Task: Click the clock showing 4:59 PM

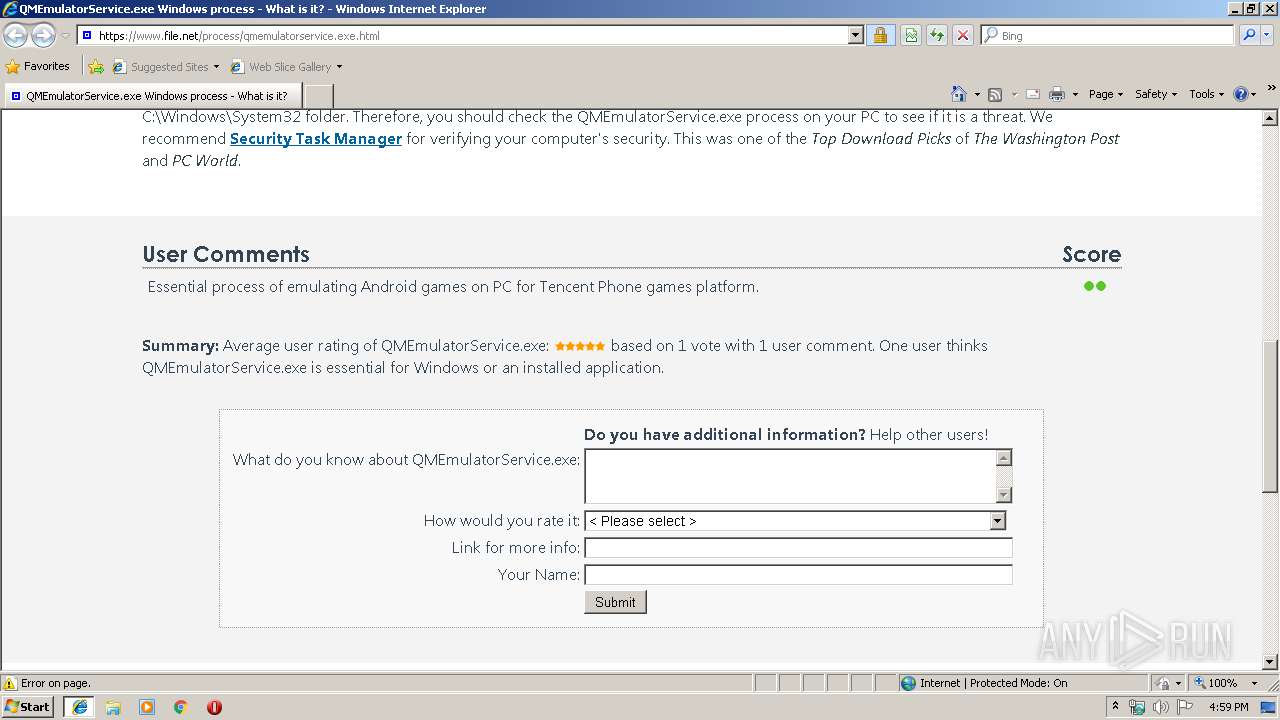Action: (x=1228, y=707)
